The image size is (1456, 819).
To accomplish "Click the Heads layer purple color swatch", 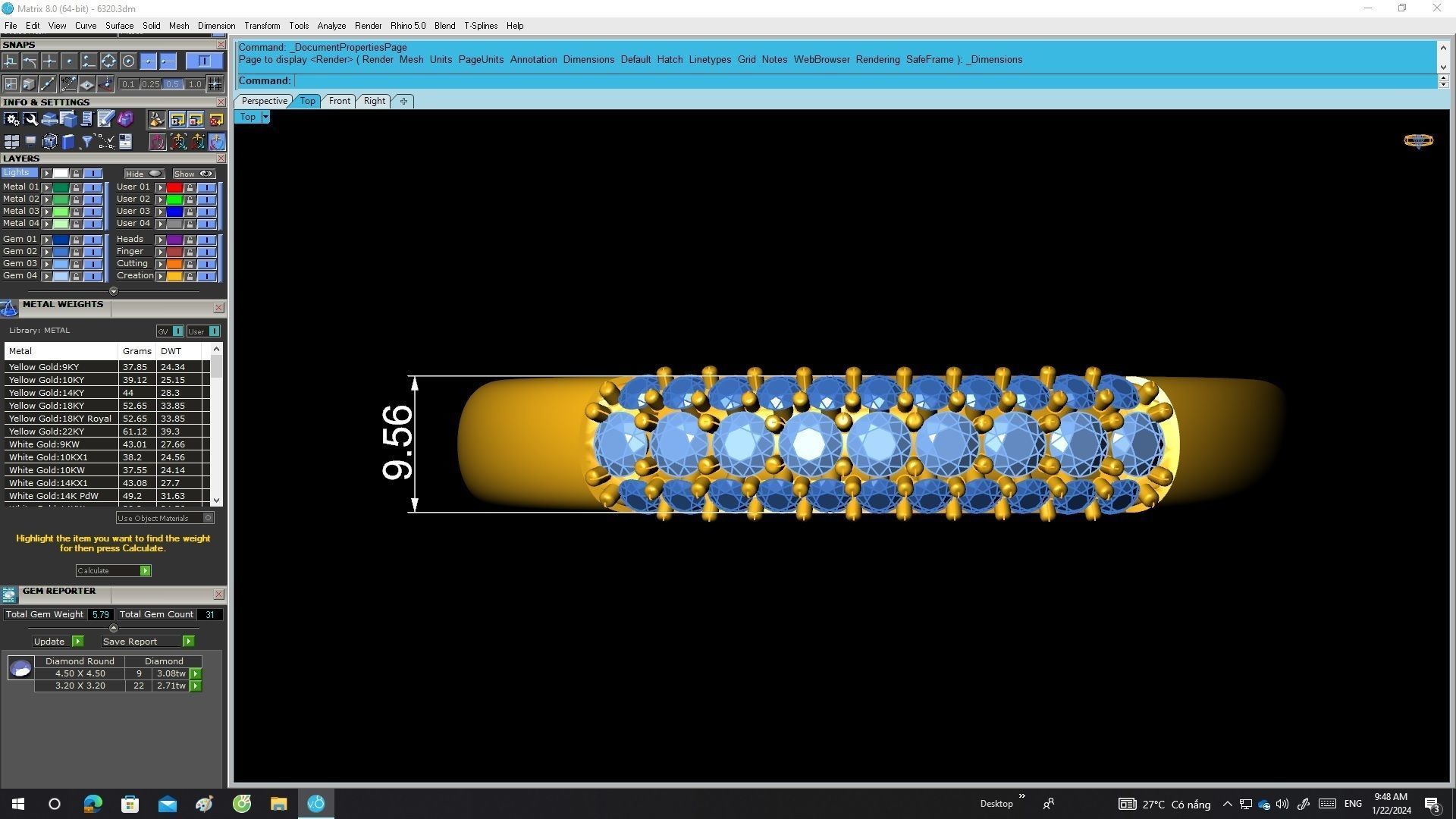I will (174, 240).
